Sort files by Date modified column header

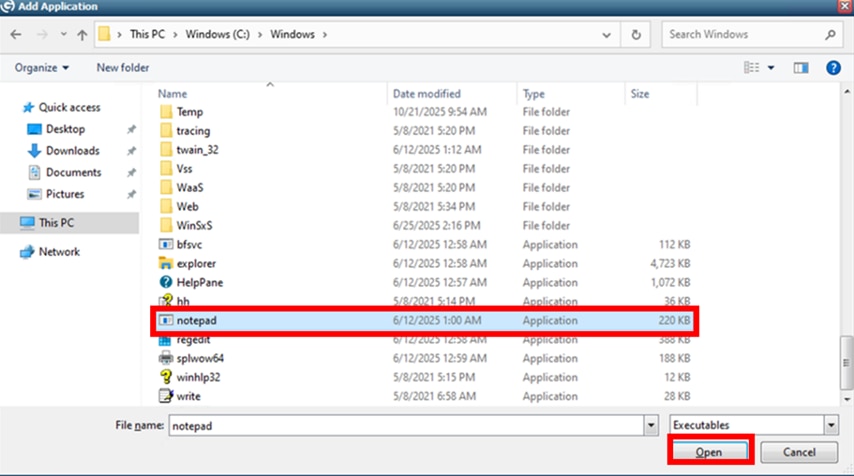click(427, 94)
